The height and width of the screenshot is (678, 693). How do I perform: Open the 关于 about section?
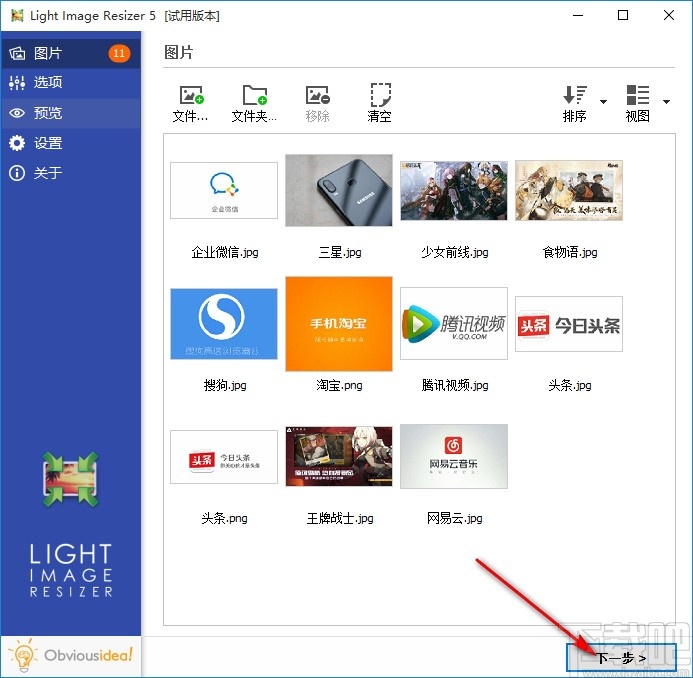[x=71, y=173]
